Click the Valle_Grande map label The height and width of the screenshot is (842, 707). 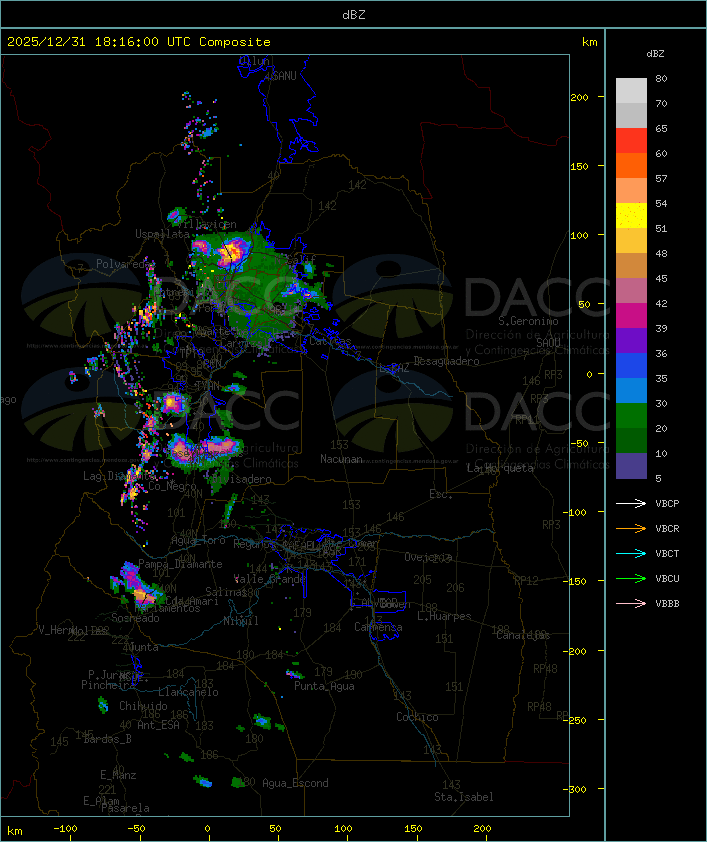coord(270,579)
